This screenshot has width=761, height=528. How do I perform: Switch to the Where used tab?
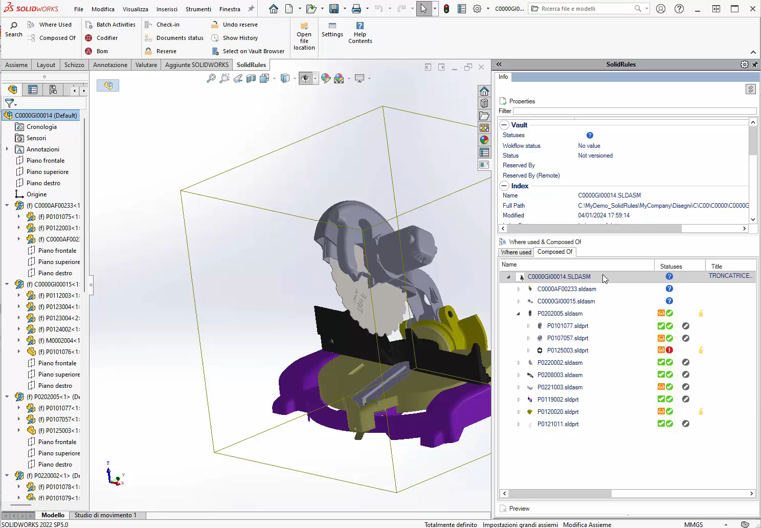click(x=516, y=252)
